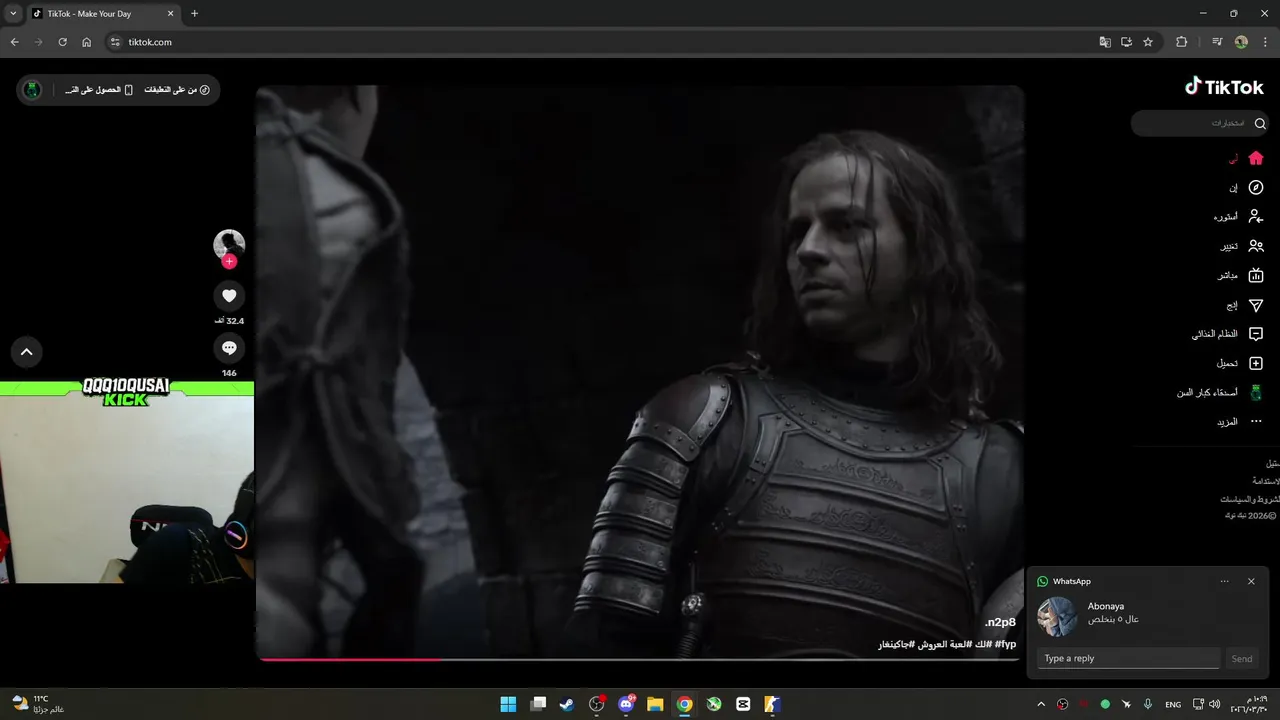Switch the ENG input language
The width and height of the screenshot is (1280, 720).
tap(1173, 704)
